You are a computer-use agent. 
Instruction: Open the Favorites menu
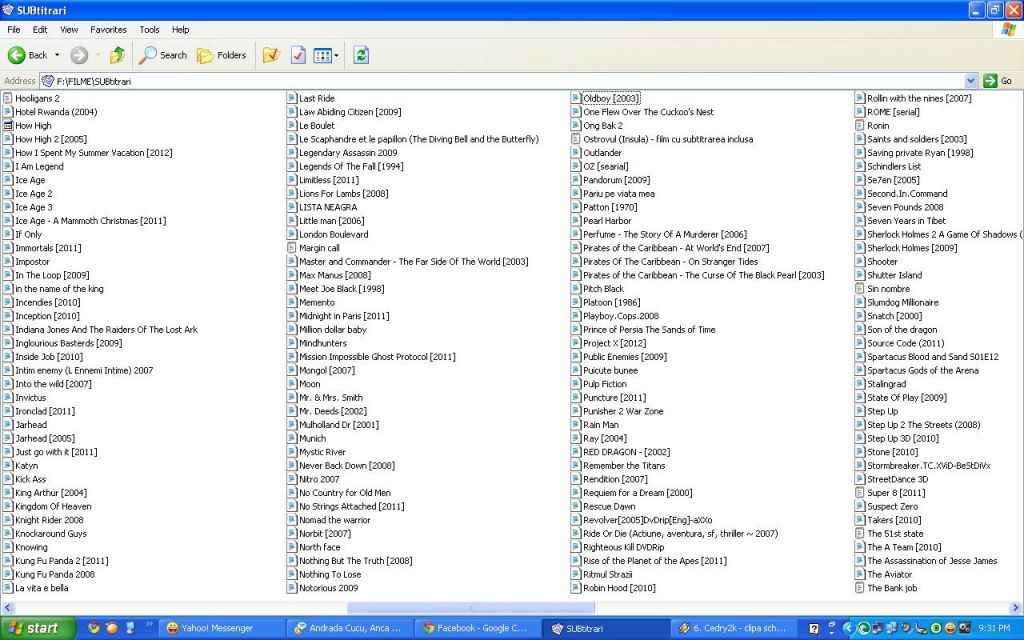pyautogui.click(x=108, y=29)
